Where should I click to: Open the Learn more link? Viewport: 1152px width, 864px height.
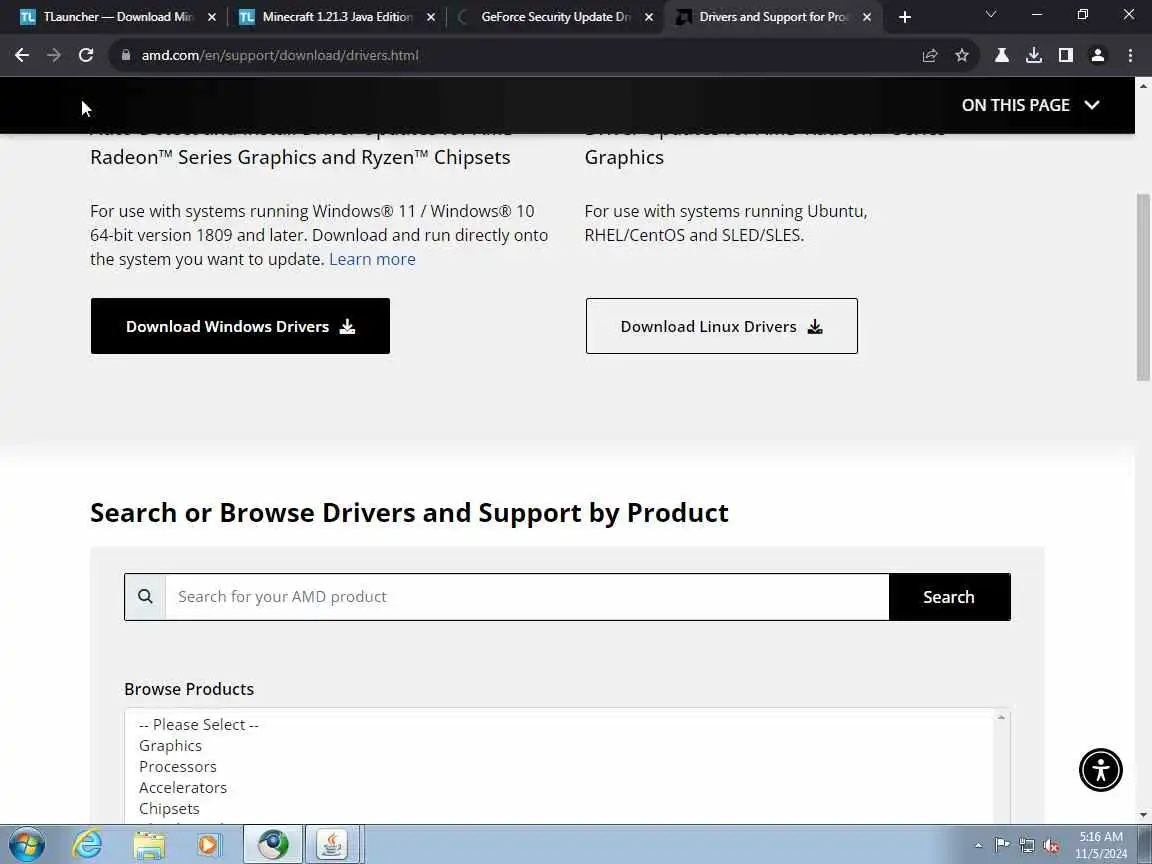(372, 259)
